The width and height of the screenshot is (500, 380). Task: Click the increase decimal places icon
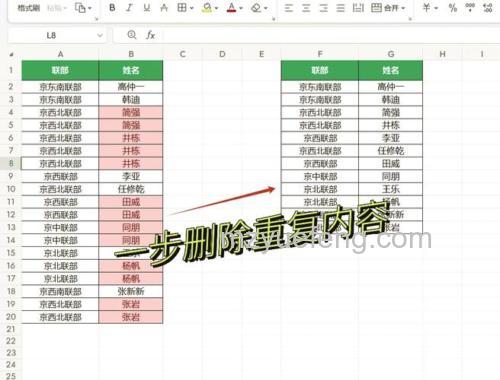488,8
